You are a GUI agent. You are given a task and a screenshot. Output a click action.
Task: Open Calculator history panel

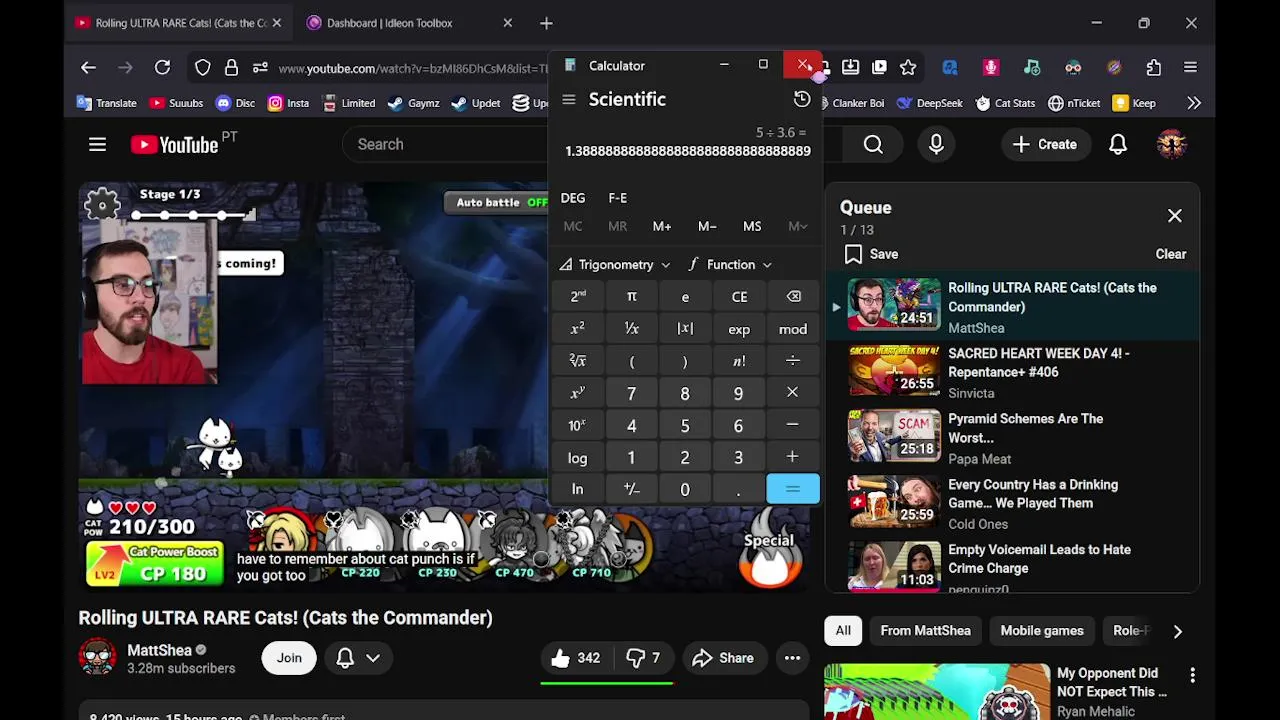[x=802, y=99]
